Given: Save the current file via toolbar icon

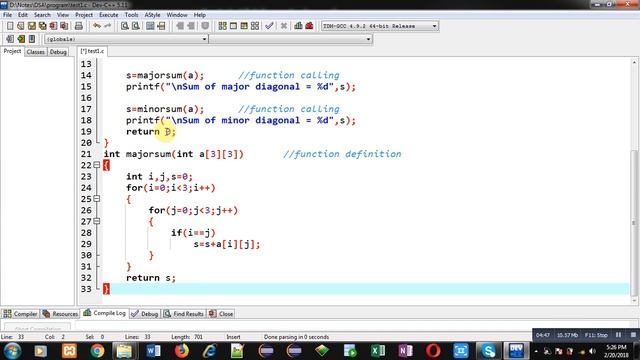Looking at the screenshot, I should (x=31, y=26).
